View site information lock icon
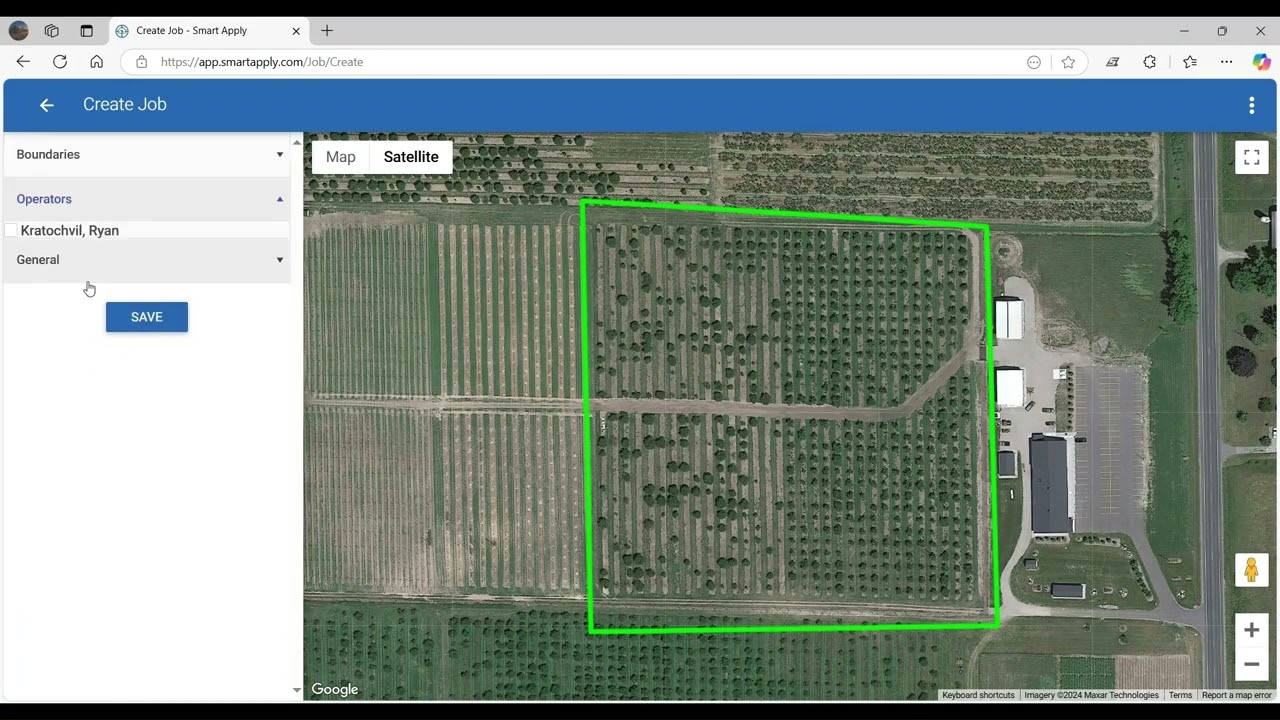 [141, 62]
